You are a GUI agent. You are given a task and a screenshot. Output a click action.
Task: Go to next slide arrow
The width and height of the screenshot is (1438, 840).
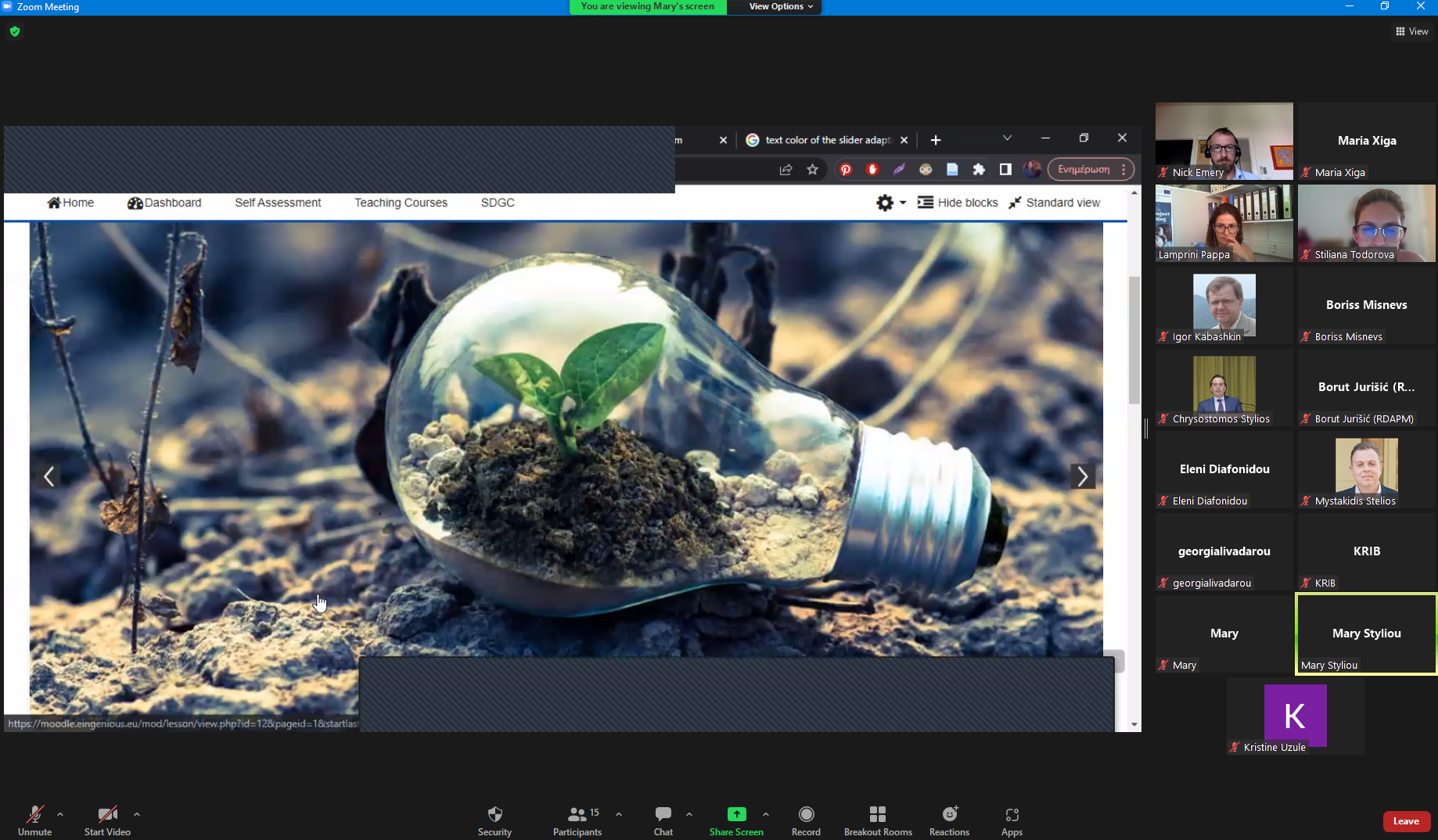(x=1083, y=476)
